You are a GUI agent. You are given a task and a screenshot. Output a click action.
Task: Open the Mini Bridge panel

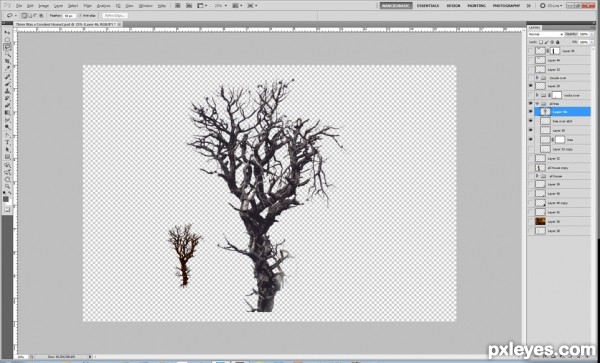(x=189, y=6)
